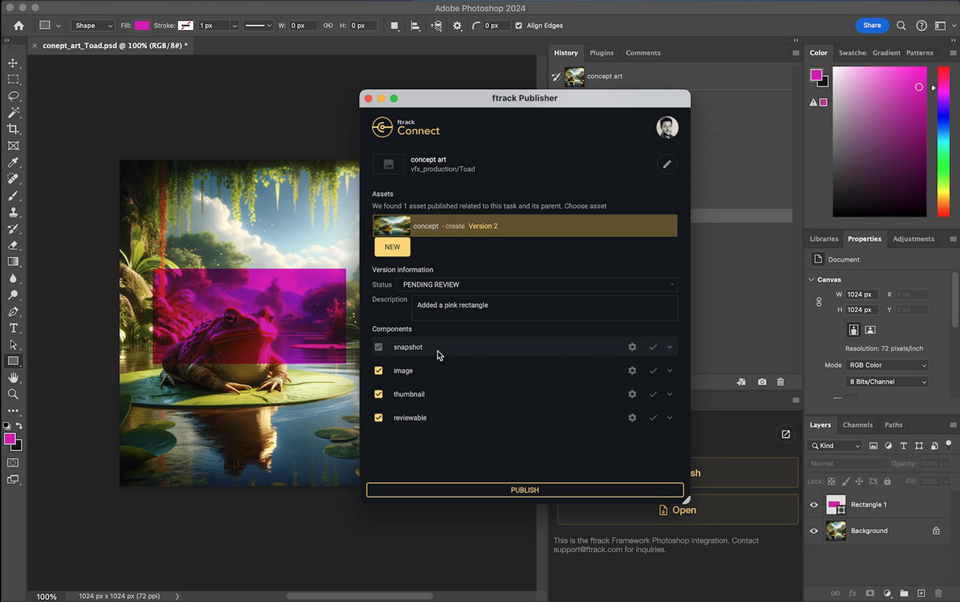The height and width of the screenshot is (602, 960).
Task: Open snapshot component settings gear in ftrack dialog
Action: (631, 347)
